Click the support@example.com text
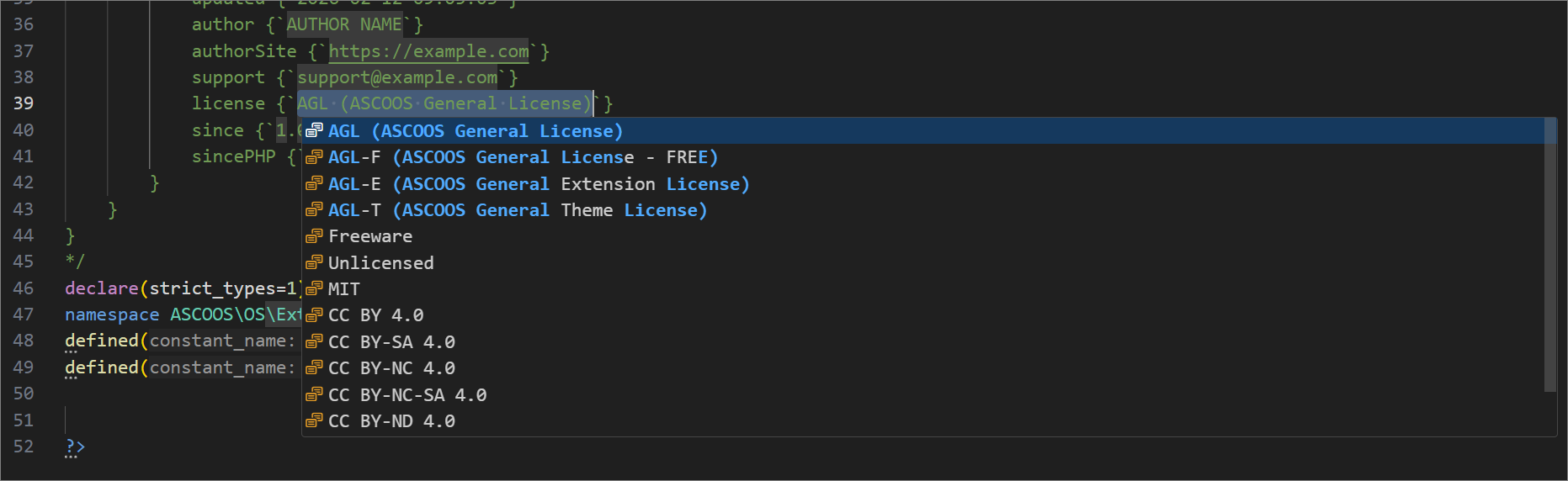The image size is (1568, 481). click(397, 77)
